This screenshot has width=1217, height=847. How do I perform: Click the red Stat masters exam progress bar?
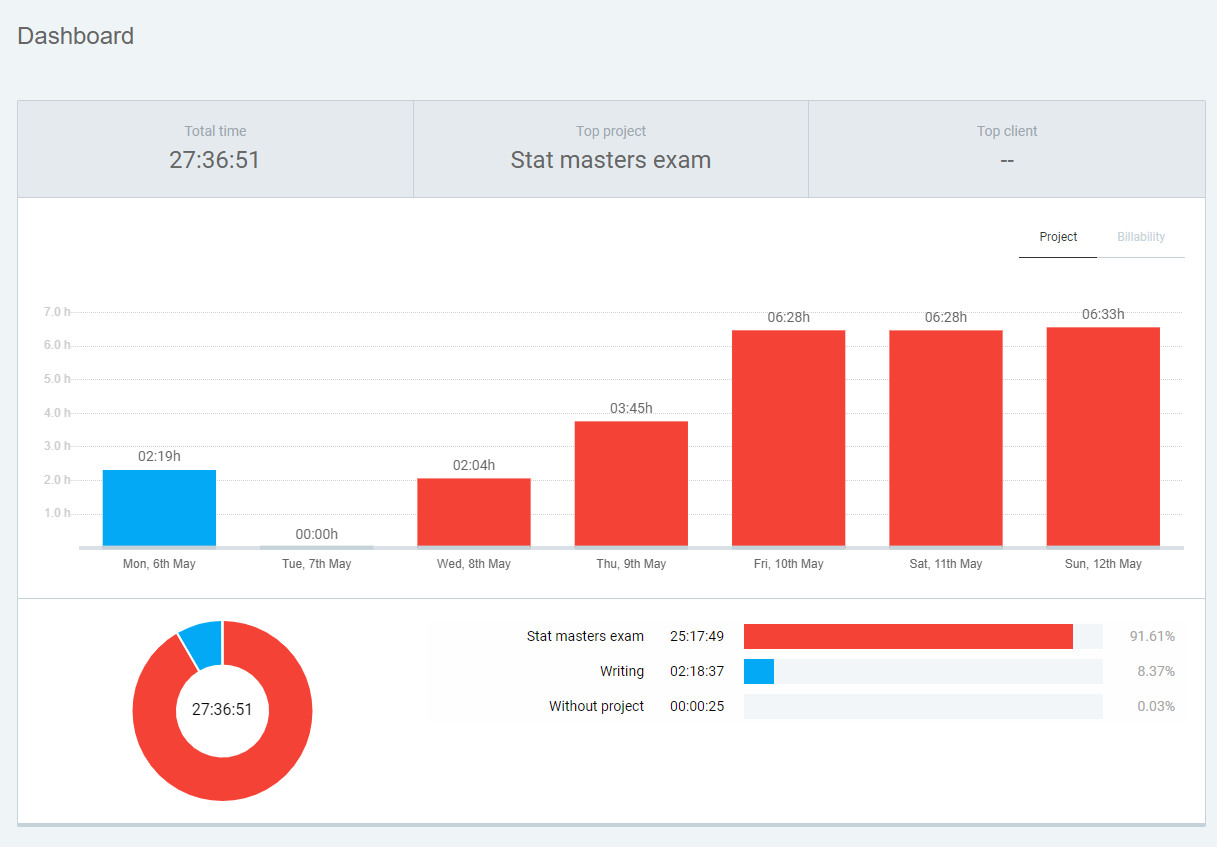907,636
